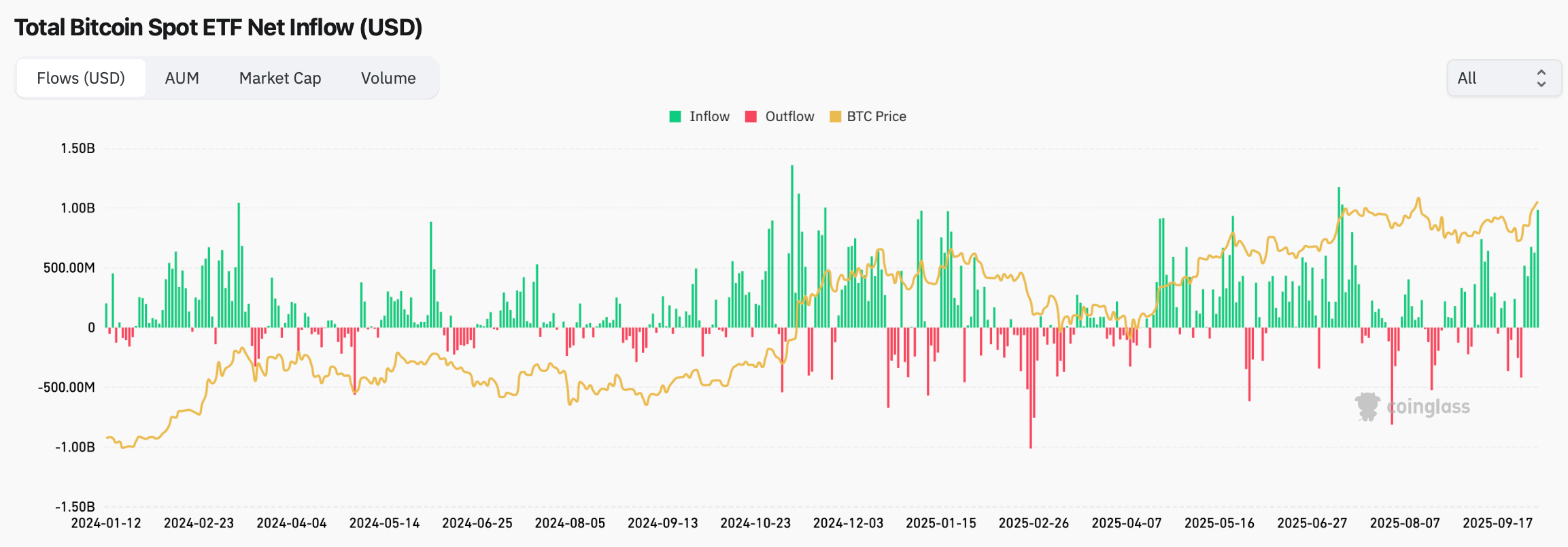Image resolution: width=1568 pixels, height=547 pixels.
Task: Open the Volume tab
Action: coord(388,78)
